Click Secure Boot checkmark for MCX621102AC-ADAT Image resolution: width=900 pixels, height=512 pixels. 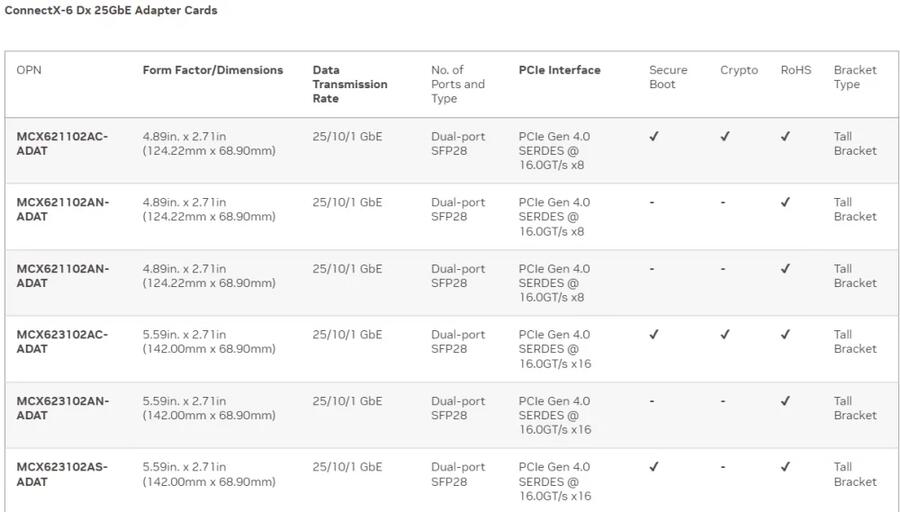click(654, 136)
